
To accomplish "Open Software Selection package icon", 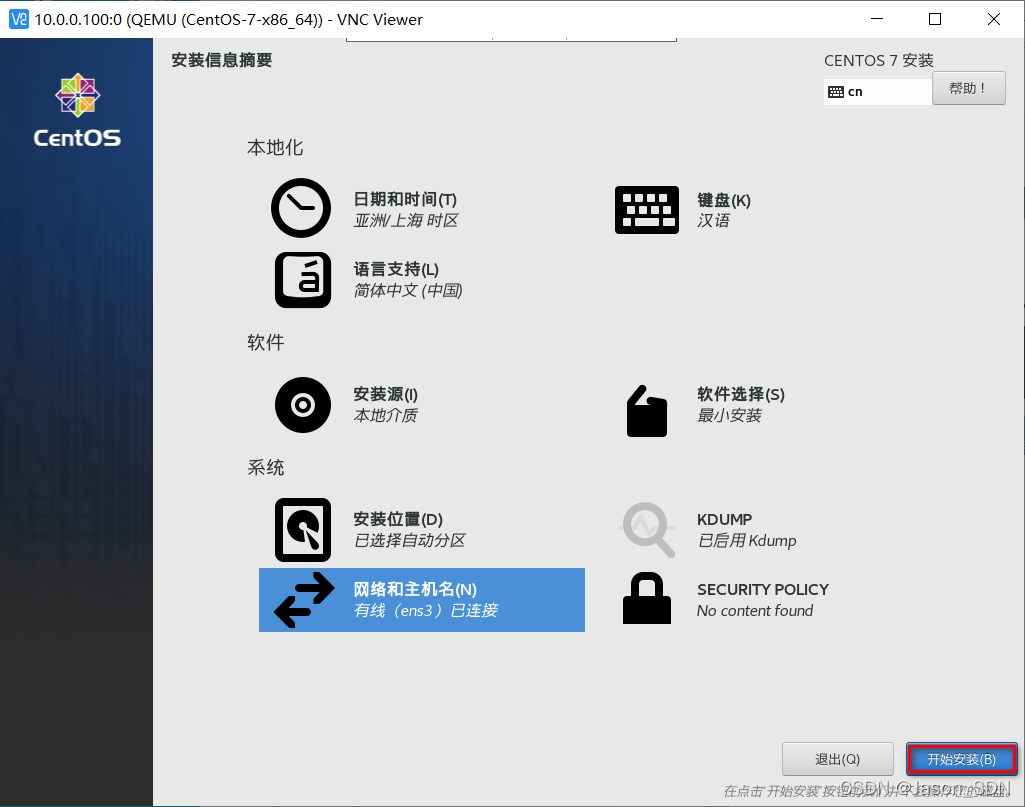I will 647,411.
